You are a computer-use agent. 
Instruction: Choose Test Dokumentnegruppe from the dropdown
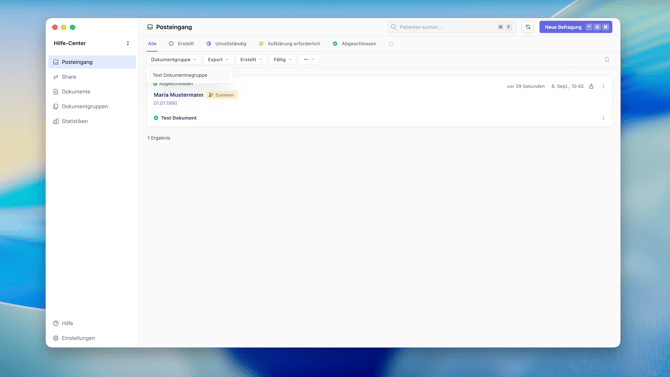click(189, 75)
